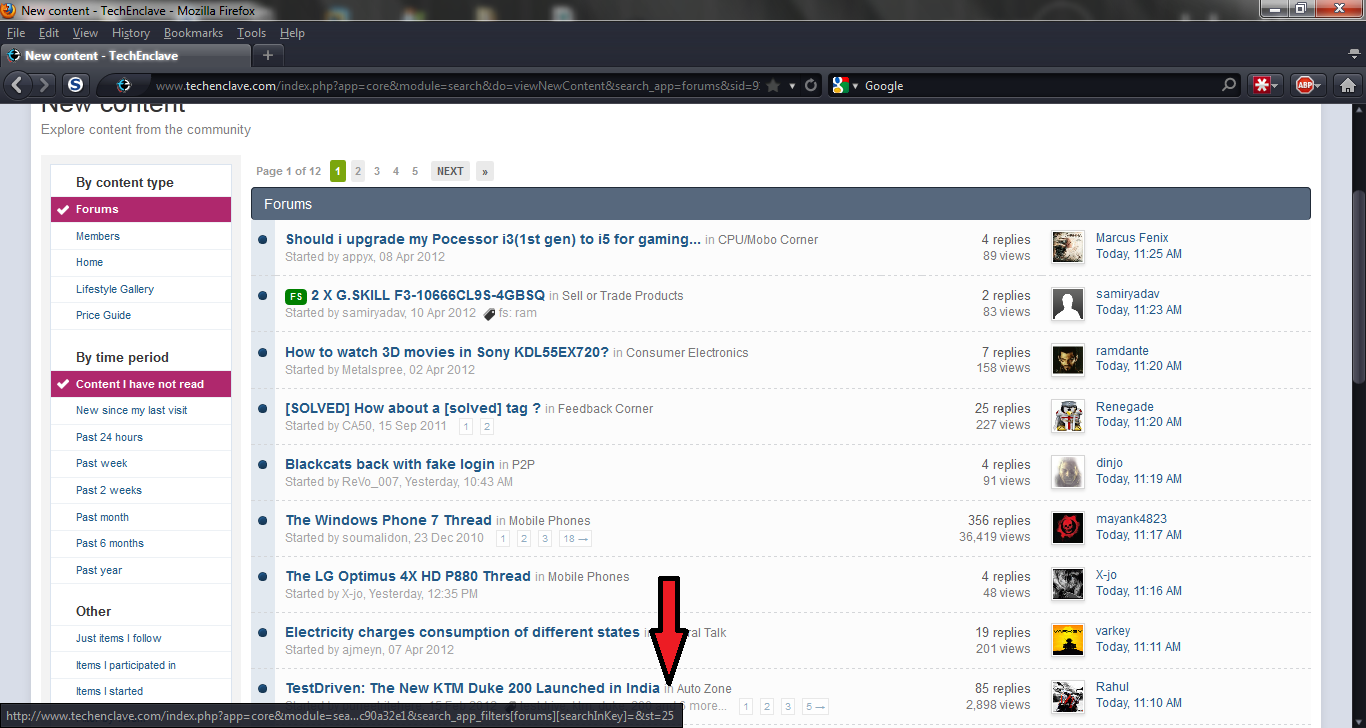
Task: Open varkey's avatar image
Action: click(1068, 640)
